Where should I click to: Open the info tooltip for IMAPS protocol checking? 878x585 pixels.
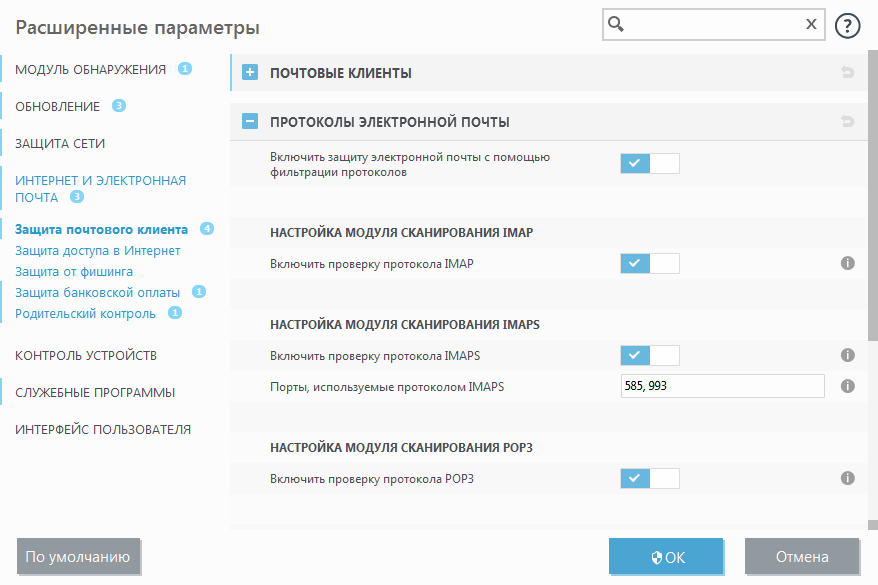pos(848,354)
